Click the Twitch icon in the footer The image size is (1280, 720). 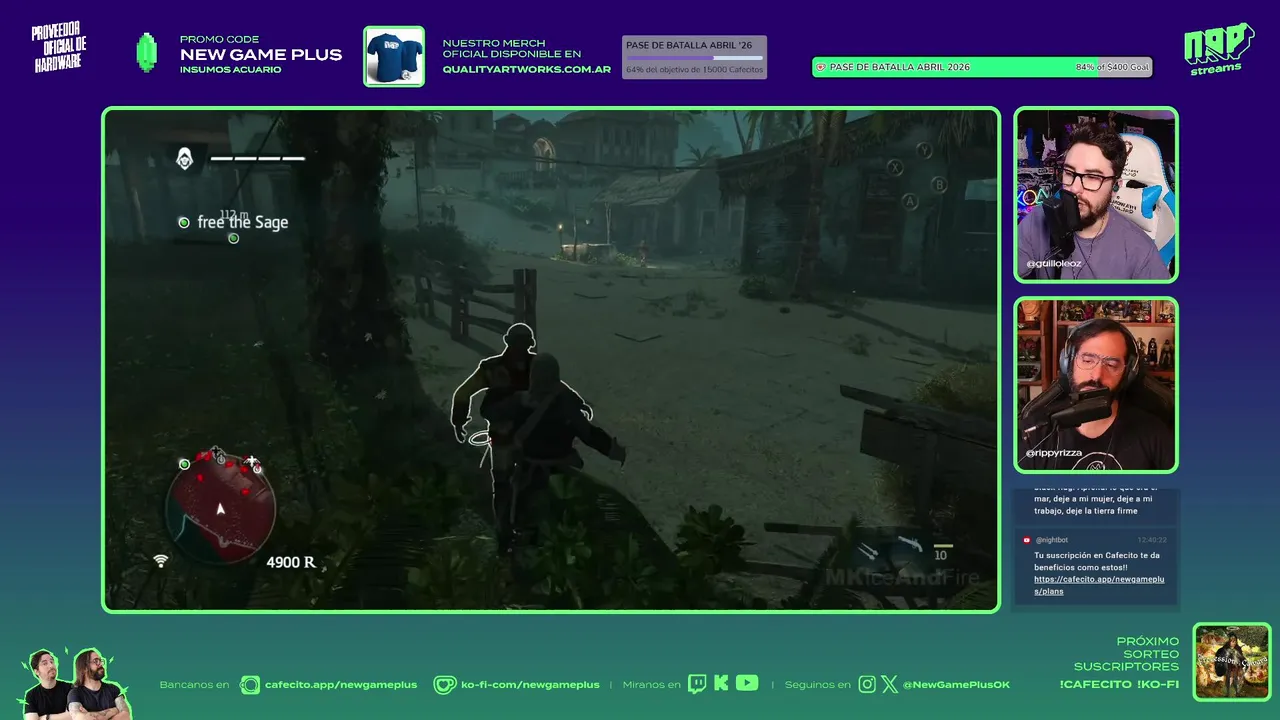[x=697, y=684]
